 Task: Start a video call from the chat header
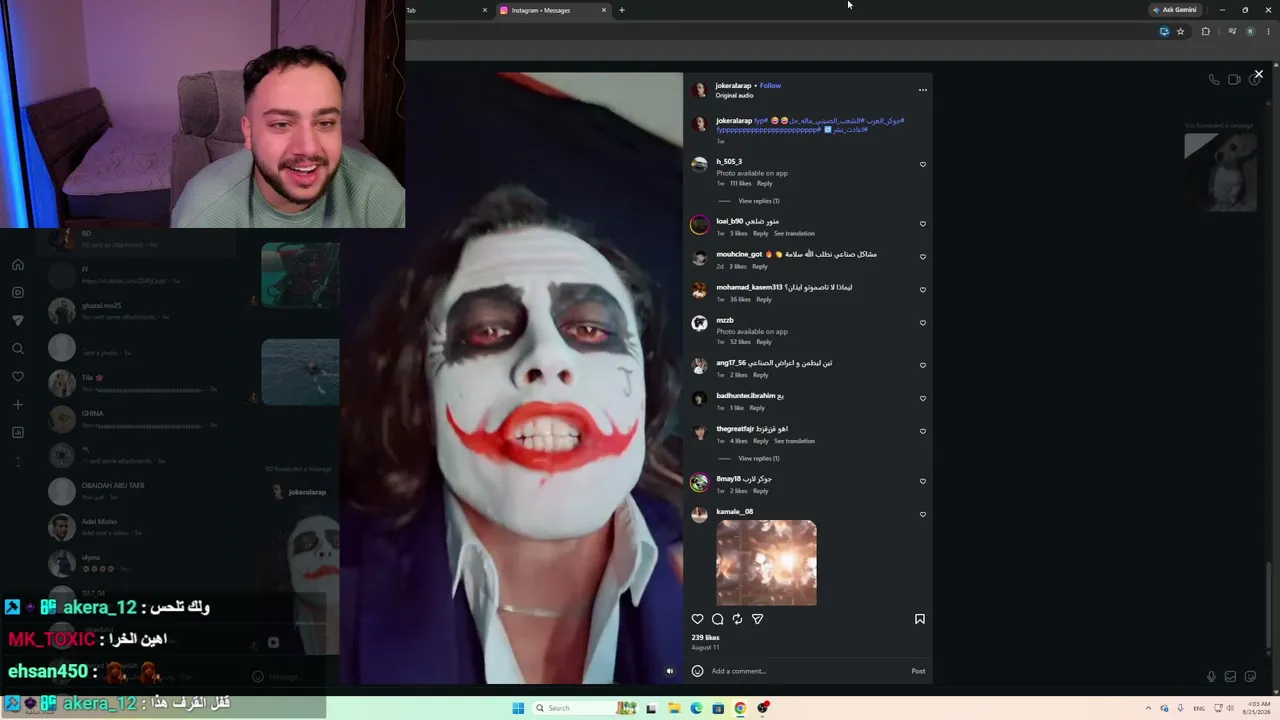(1234, 80)
